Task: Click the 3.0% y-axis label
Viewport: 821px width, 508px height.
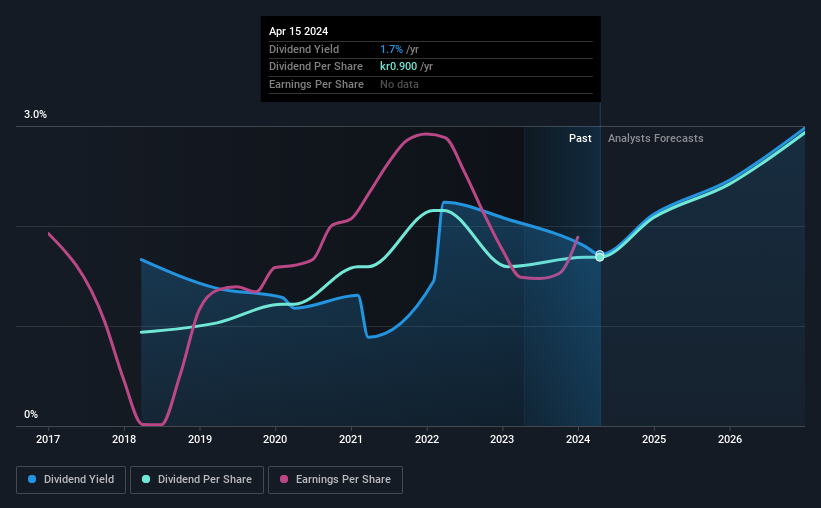Action: tap(35, 114)
